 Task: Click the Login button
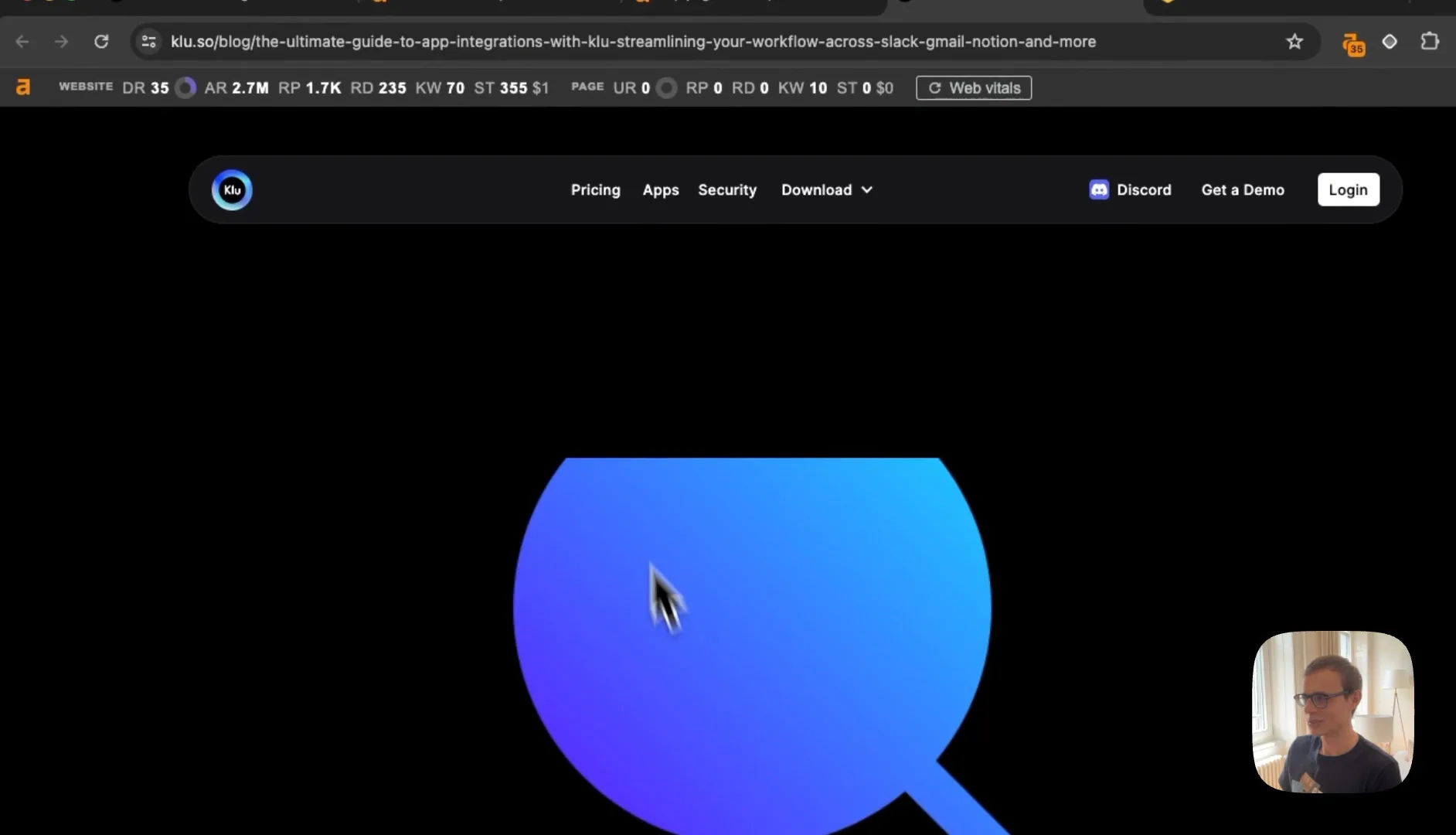[1348, 190]
